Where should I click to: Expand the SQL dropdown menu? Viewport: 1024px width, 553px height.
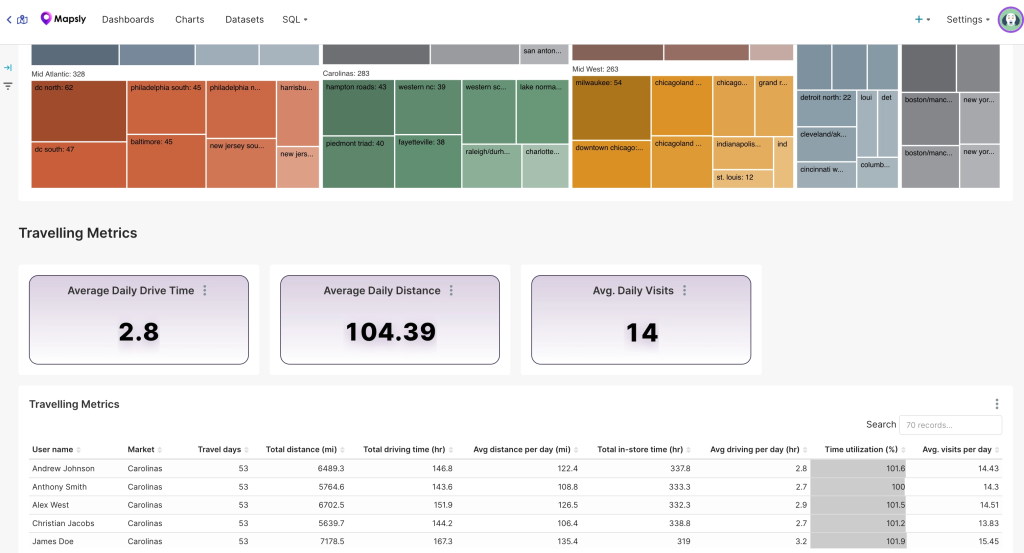click(x=294, y=19)
